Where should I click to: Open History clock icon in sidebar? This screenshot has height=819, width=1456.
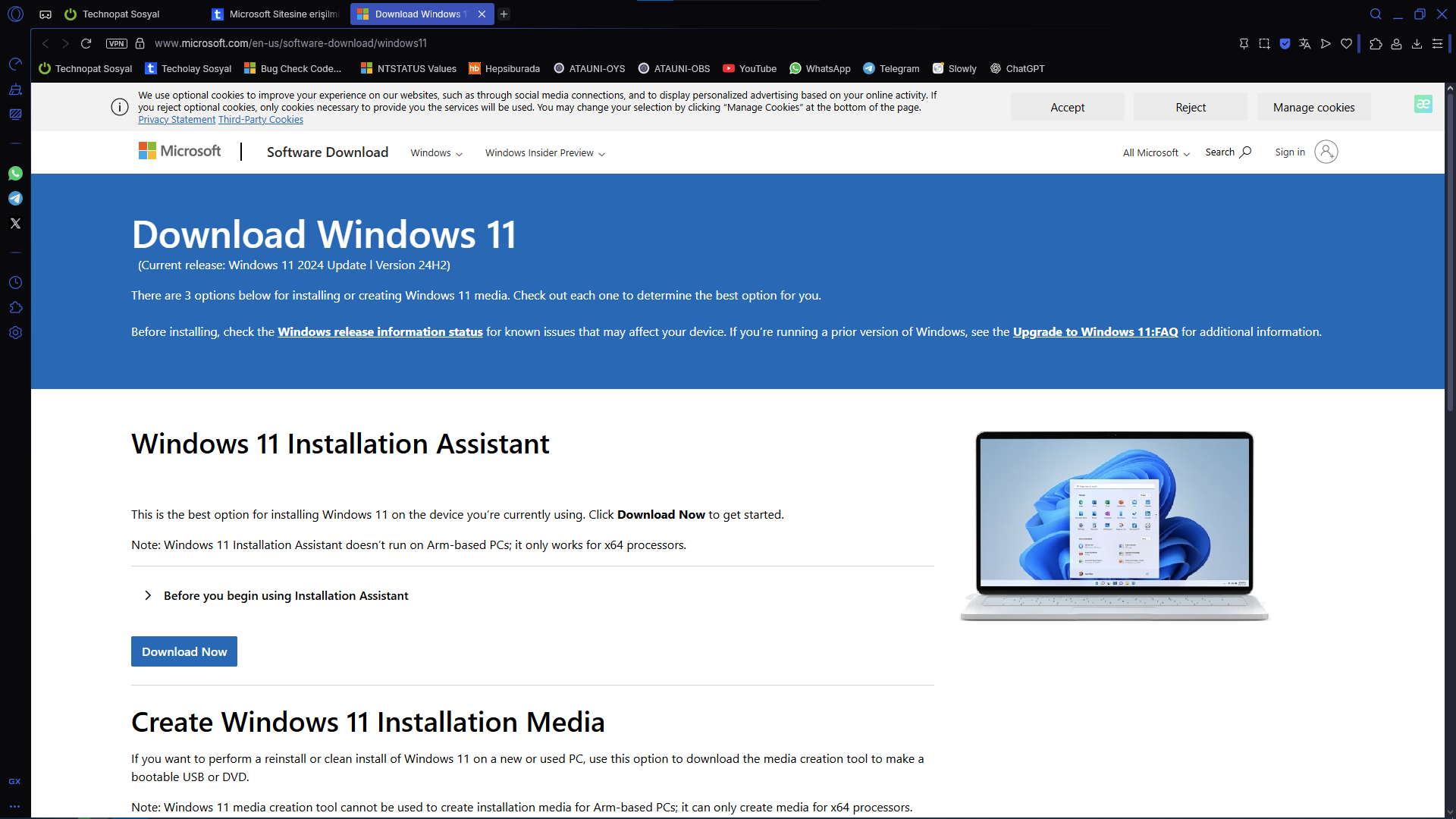click(15, 283)
